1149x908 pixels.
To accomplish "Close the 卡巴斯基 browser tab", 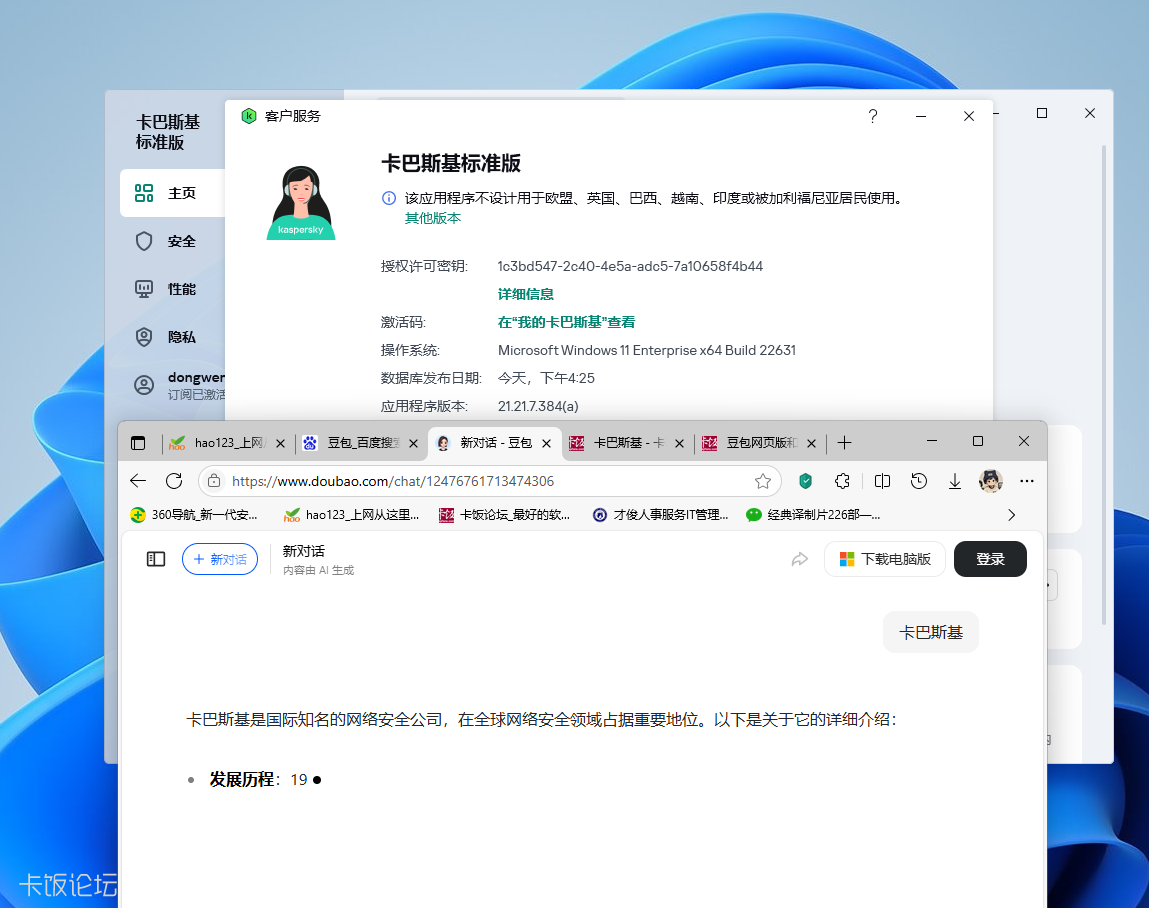I will 679,443.
